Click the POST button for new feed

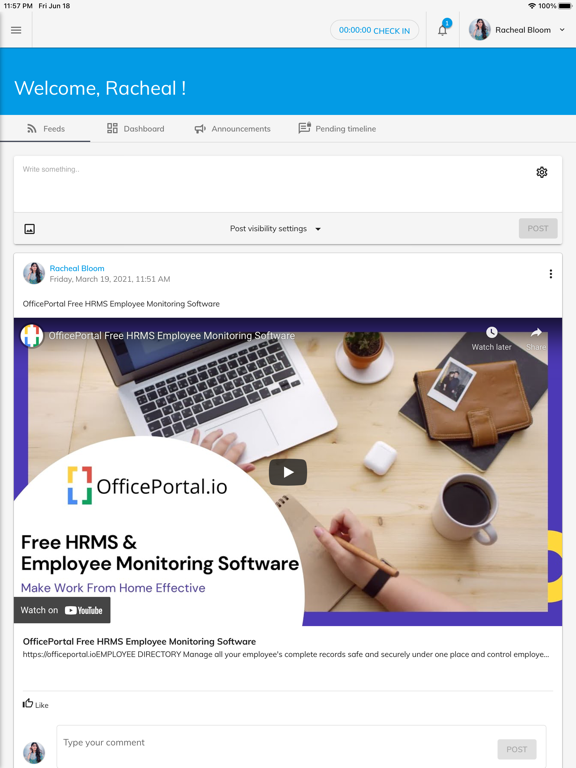[538, 228]
